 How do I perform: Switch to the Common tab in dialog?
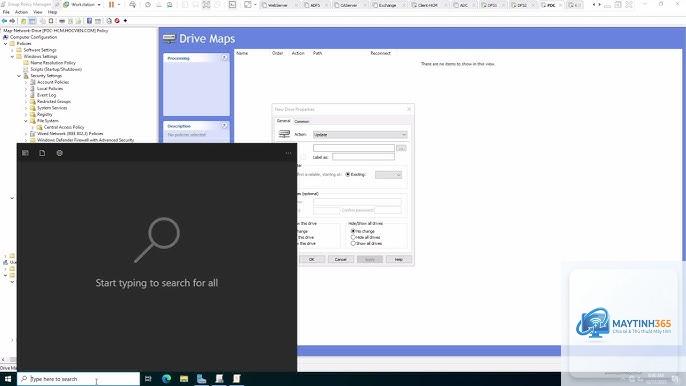302,121
